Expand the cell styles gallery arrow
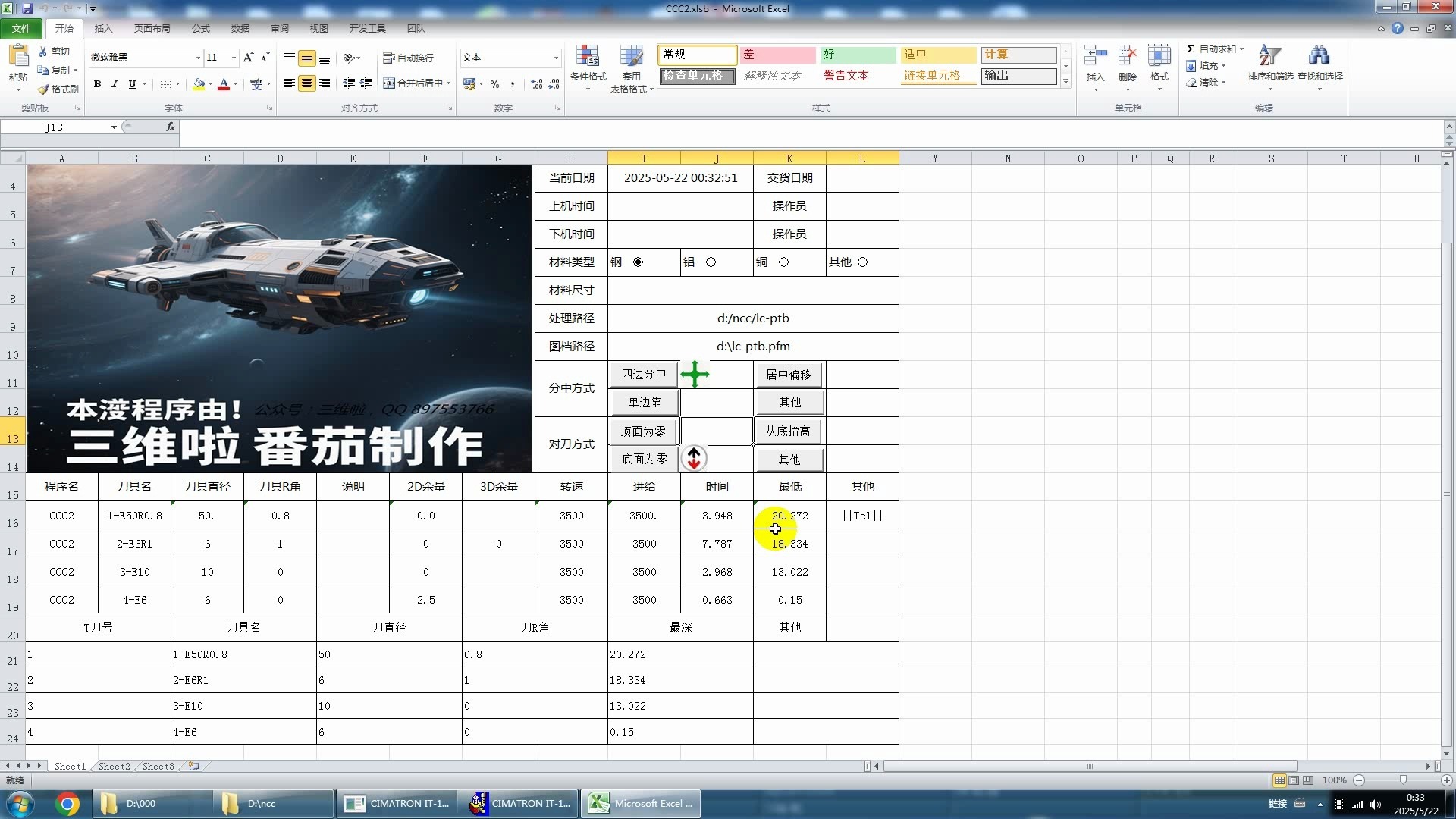Screen dimensions: 1456x819 point(1065,81)
